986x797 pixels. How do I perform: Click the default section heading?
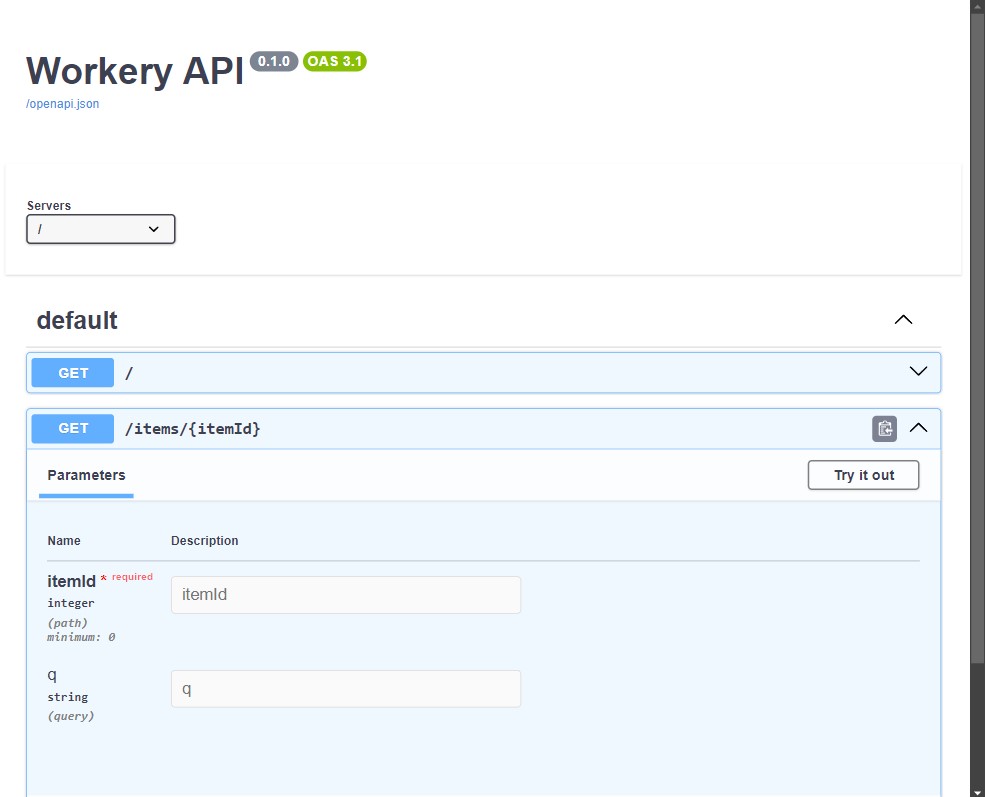click(x=76, y=320)
